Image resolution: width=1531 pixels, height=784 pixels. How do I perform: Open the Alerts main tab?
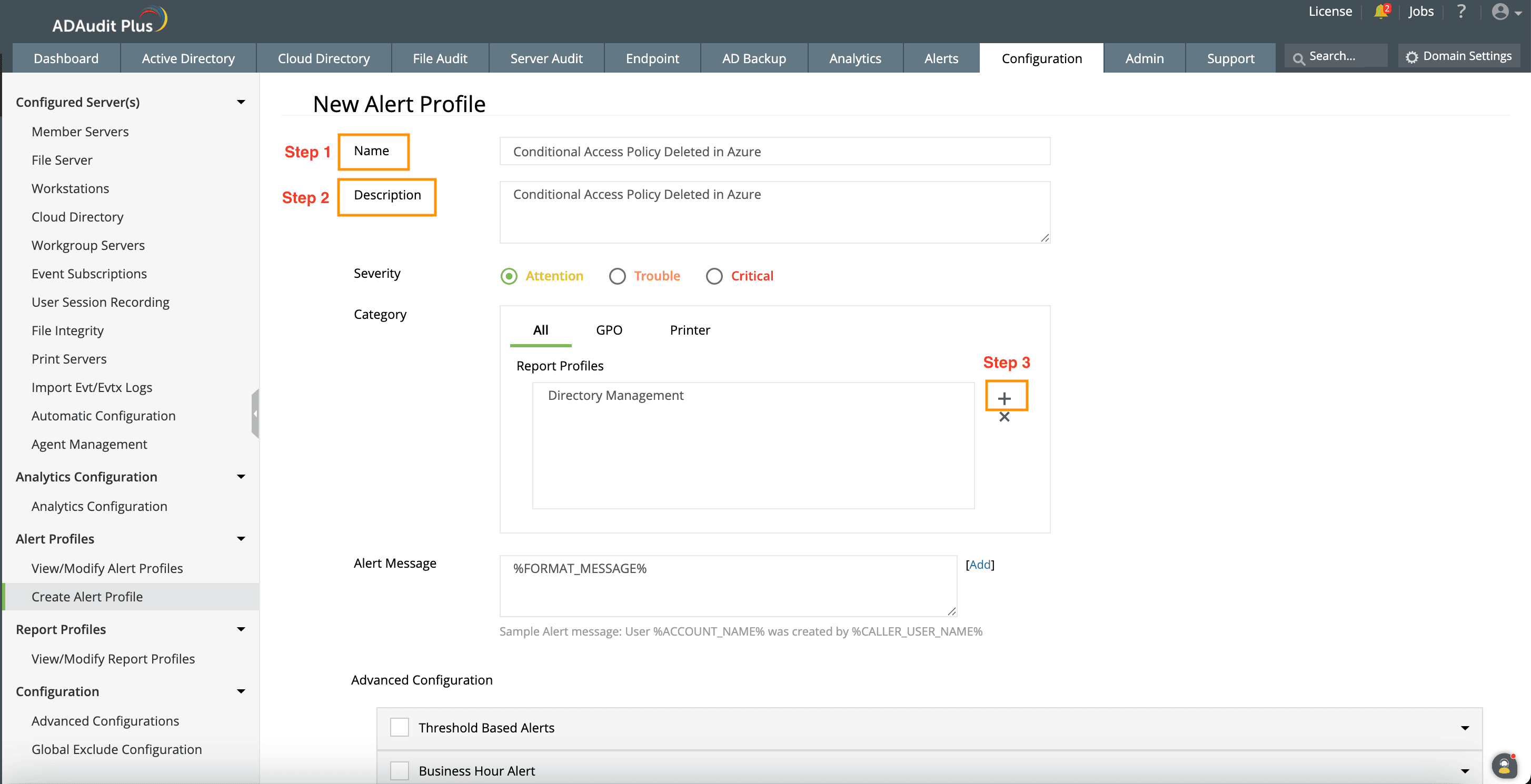pyautogui.click(x=941, y=58)
